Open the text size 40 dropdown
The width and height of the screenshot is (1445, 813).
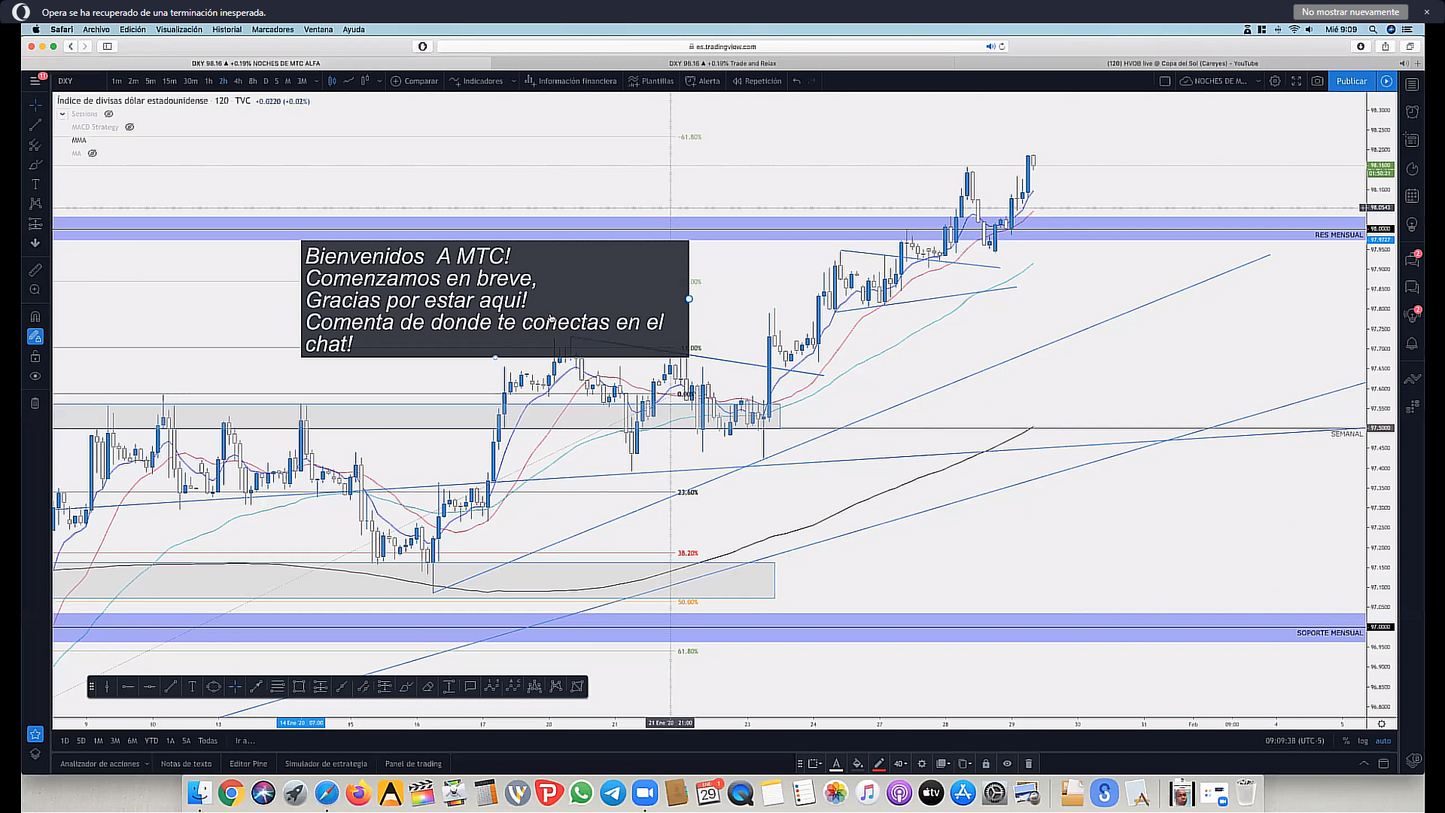point(900,764)
